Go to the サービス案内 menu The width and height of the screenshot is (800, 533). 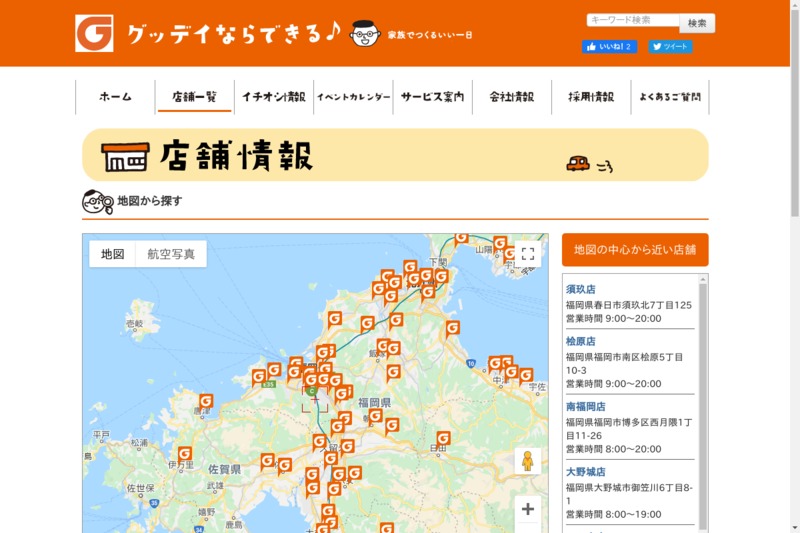(x=433, y=97)
